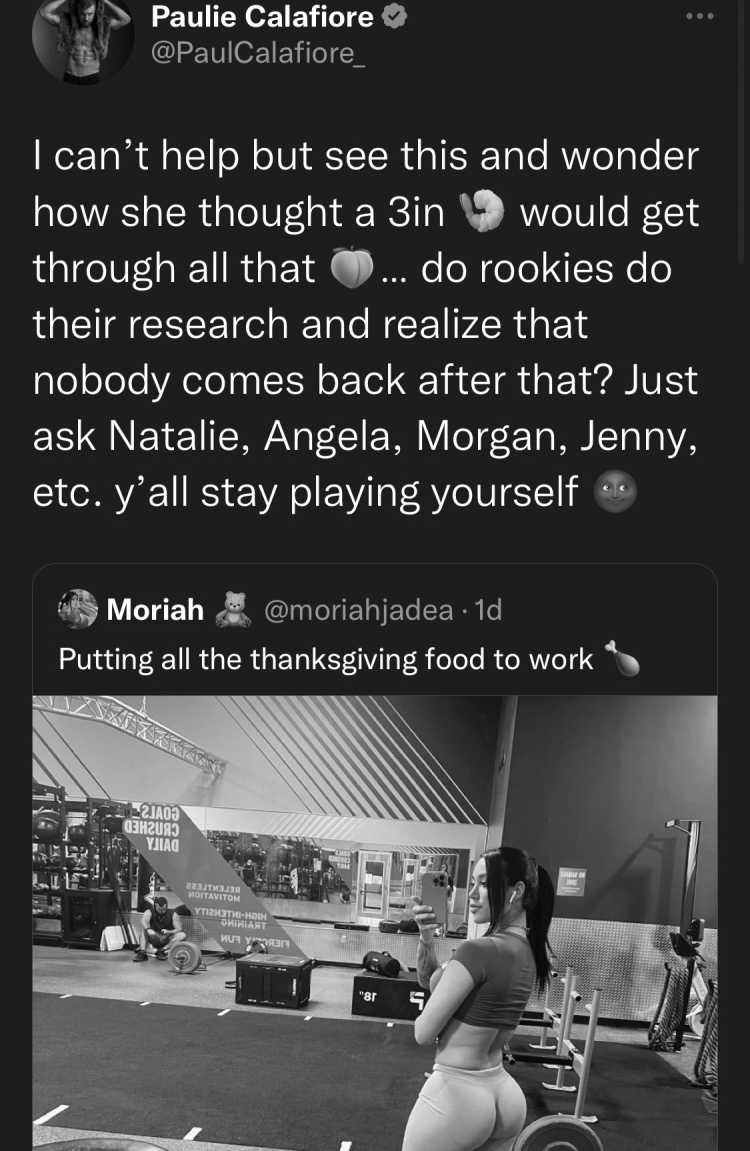
Task: Click the names Natalie, Angela, Morgan, Jenny line
Action: [365, 436]
